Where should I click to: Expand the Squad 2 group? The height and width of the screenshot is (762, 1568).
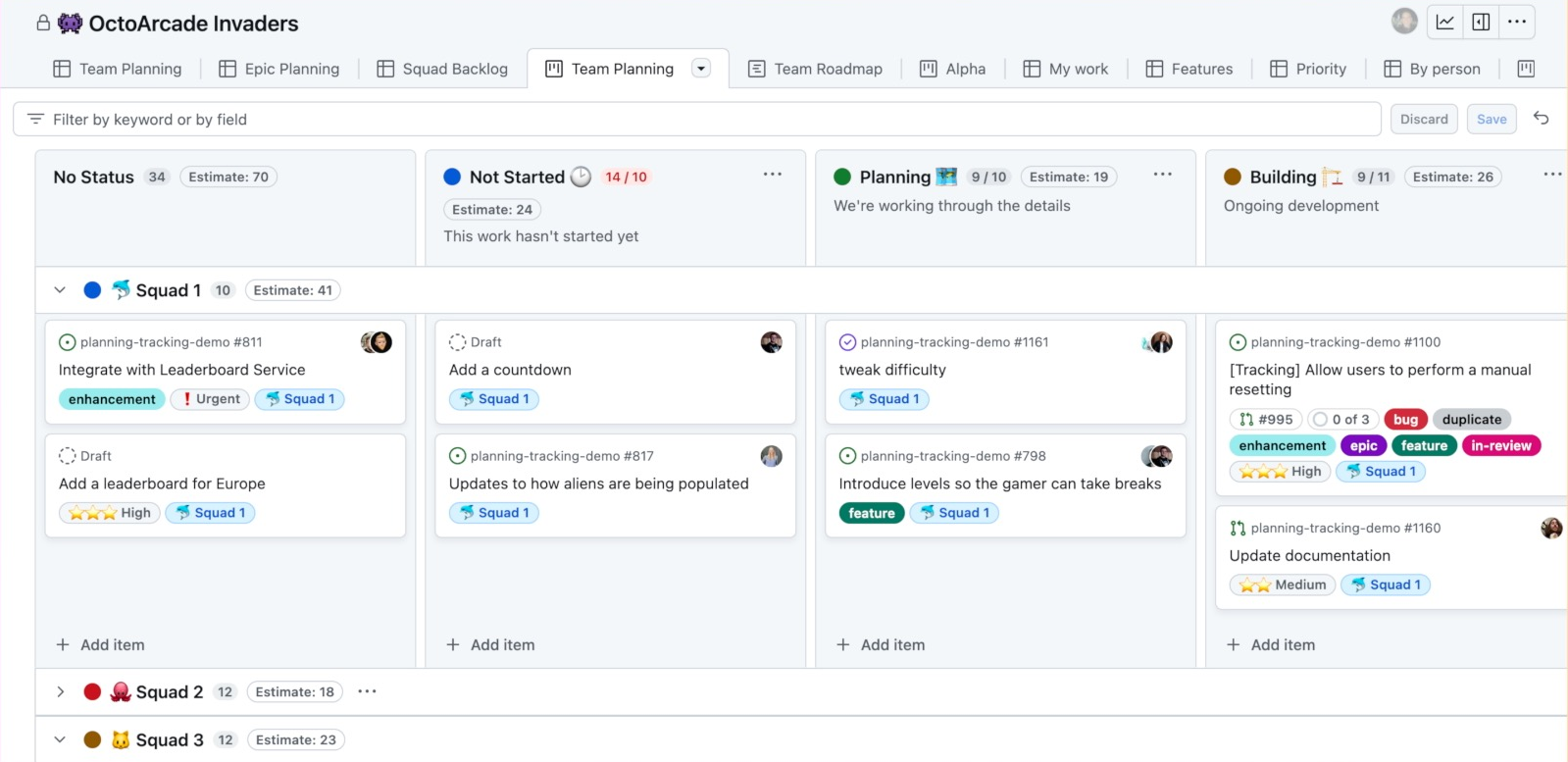(60, 691)
